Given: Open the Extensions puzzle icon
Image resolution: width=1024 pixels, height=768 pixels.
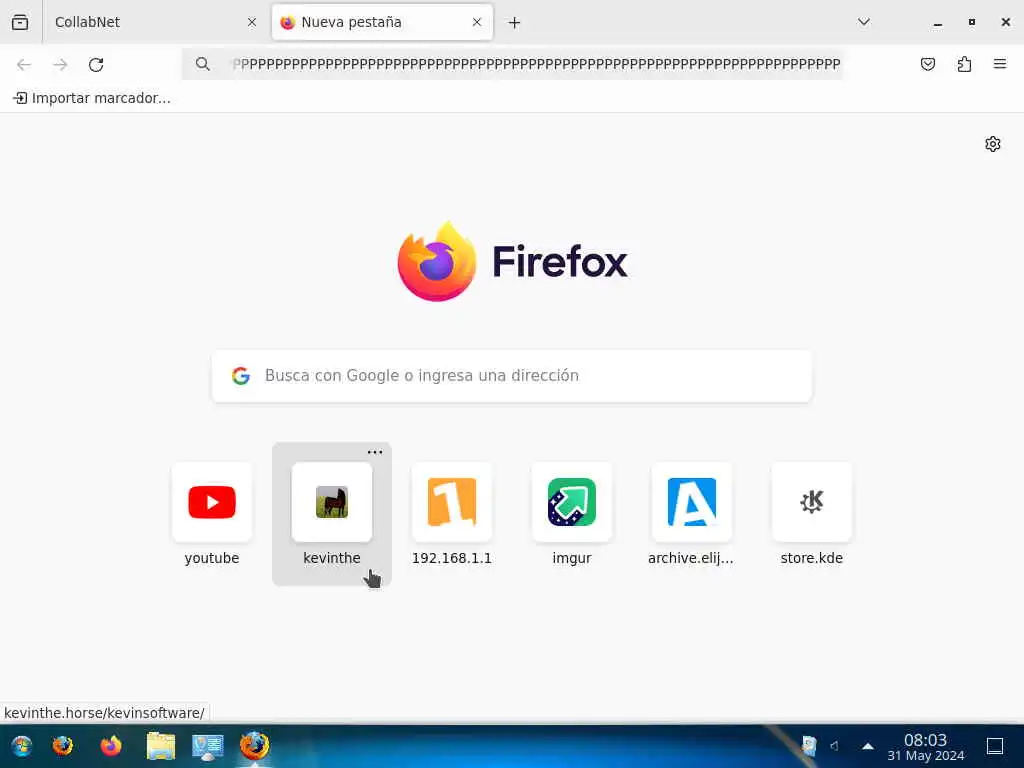Looking at the screenshot, I should coord(964,64).
